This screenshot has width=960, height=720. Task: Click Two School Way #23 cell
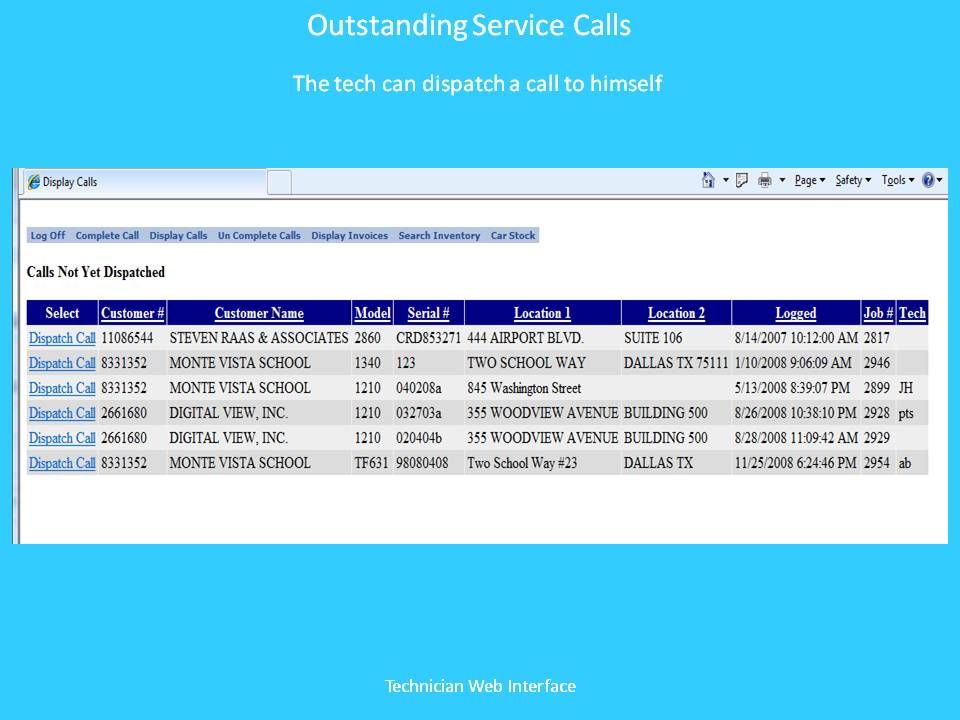[522, 463]
